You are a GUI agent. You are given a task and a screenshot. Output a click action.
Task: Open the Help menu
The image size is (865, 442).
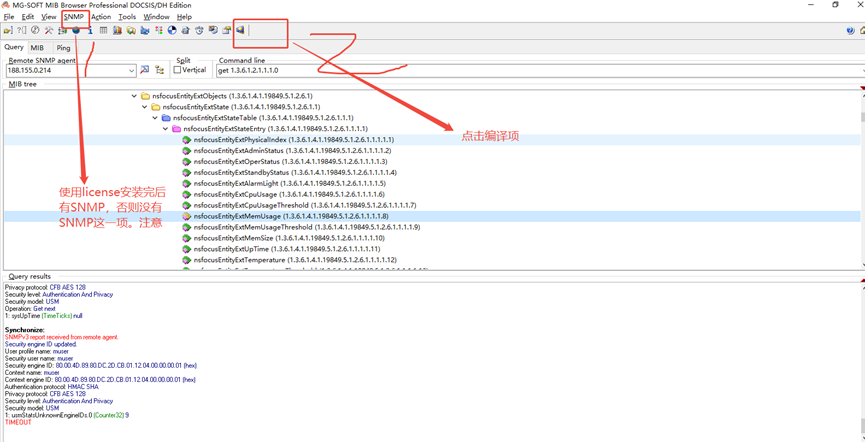(184, 17)
